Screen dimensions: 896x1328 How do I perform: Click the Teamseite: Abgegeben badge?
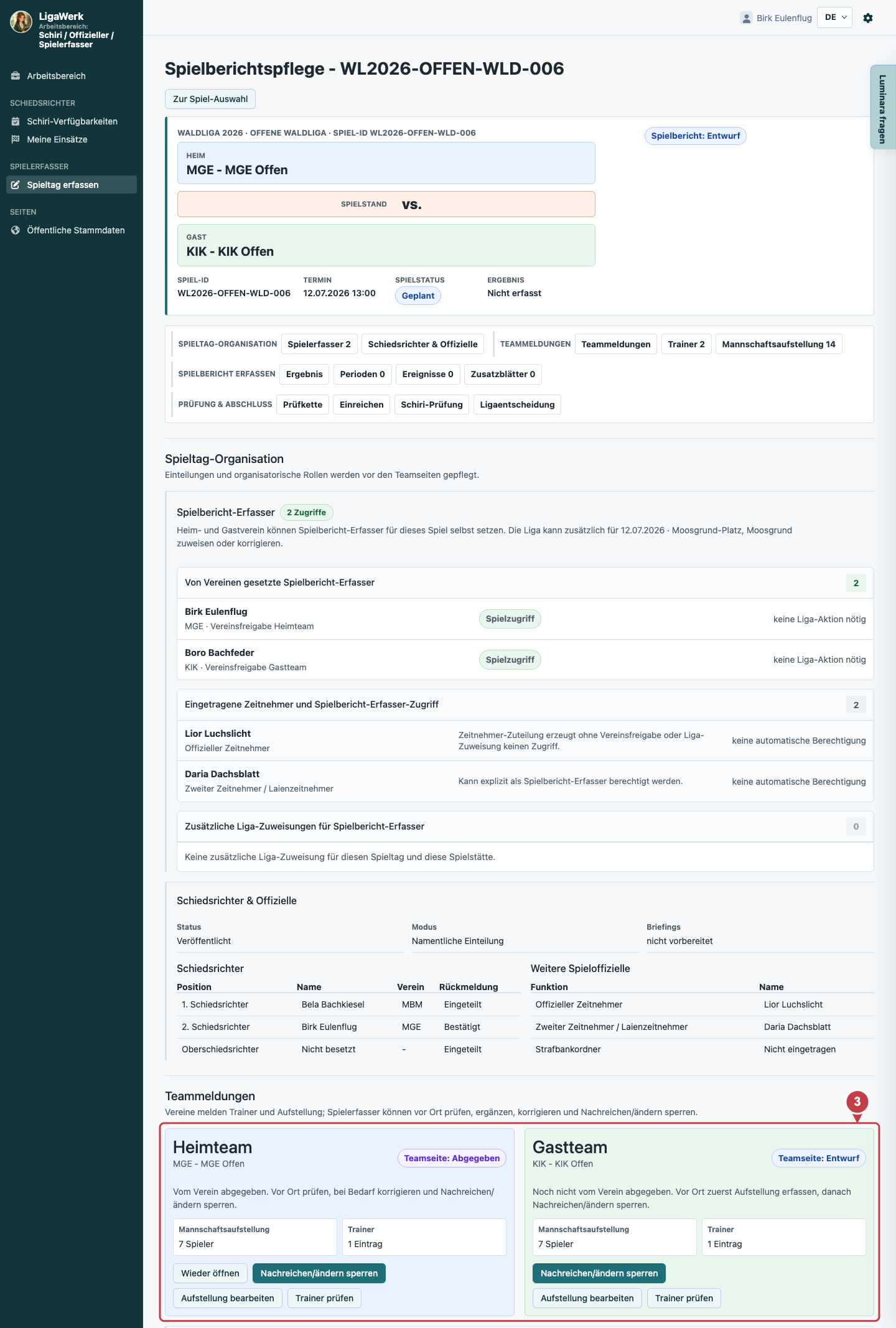[x=452, y=1158]
